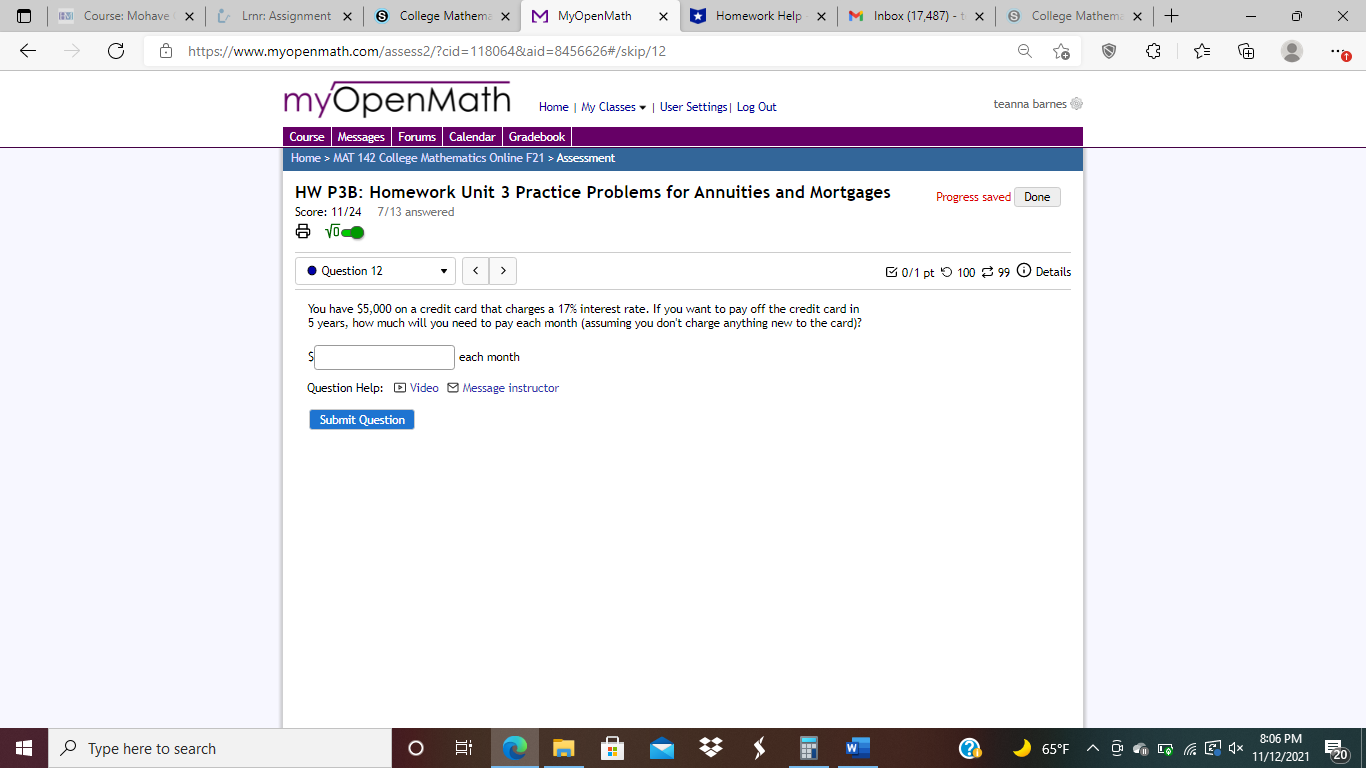Image resolution: width=1366 pixels, height=768 pixels.
Task: Toggle the green math entry switch
Action: 351,231
